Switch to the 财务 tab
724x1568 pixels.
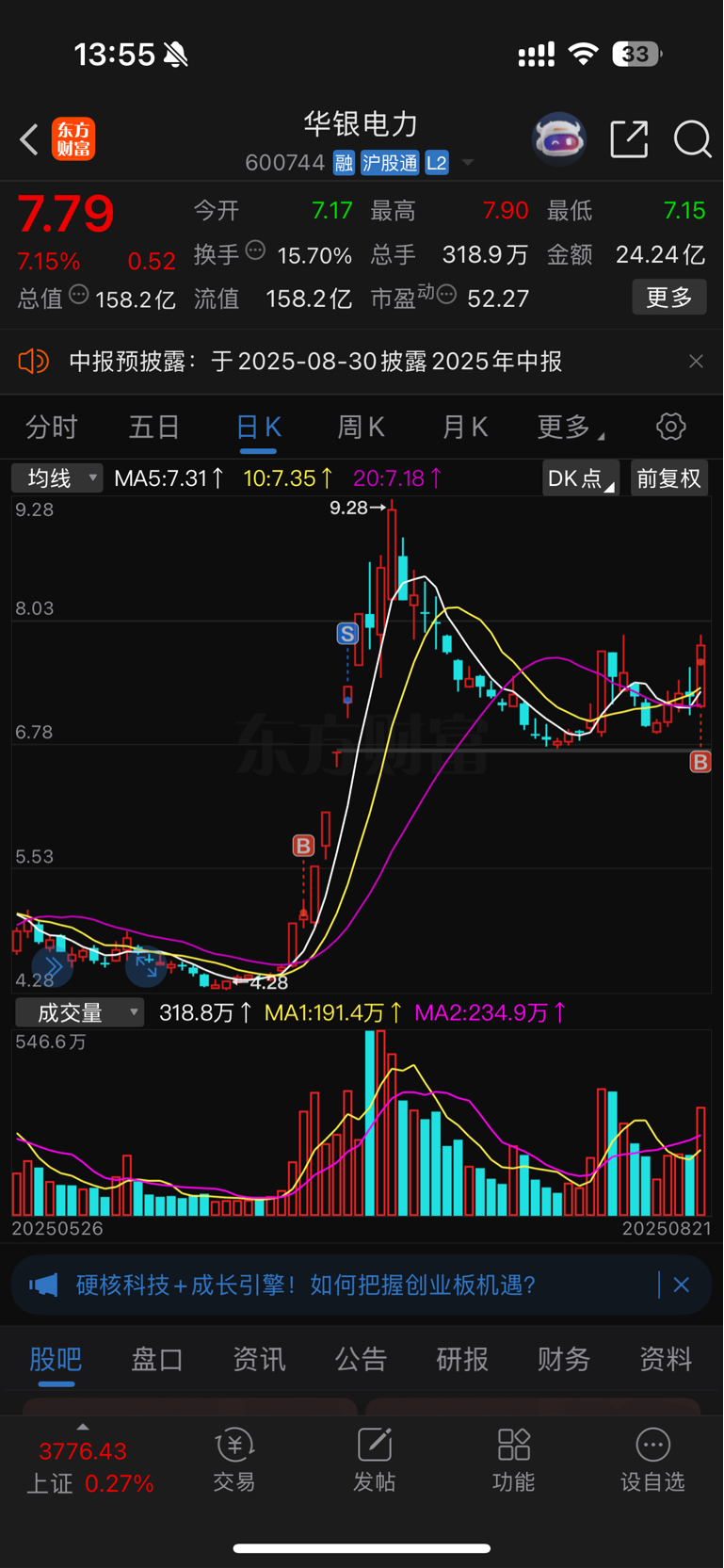coord(564,1360)
